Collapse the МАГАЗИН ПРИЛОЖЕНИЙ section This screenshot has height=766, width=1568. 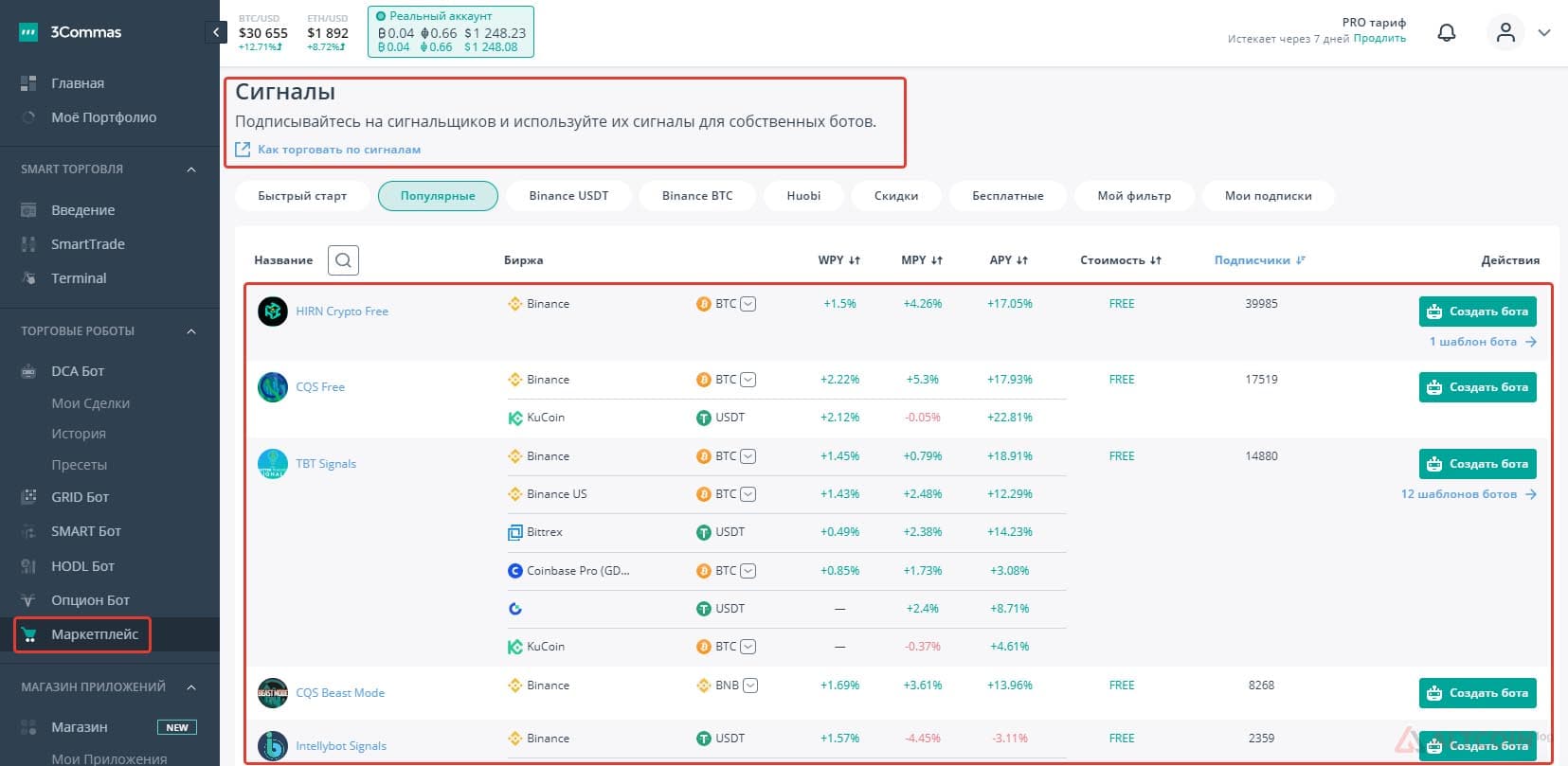click(x=191, y=687)
